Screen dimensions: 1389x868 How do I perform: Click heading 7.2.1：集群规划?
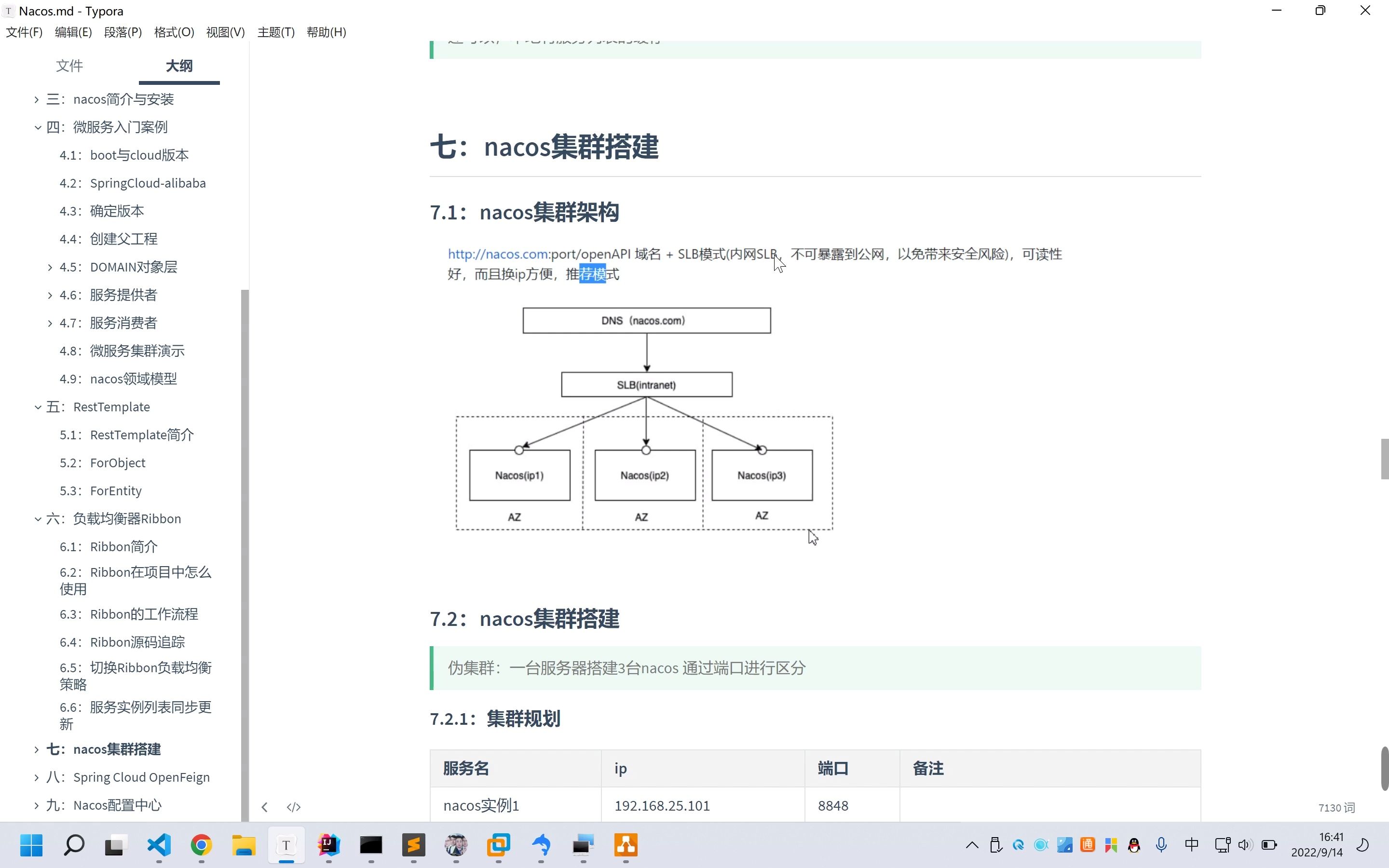coord(495,719)
